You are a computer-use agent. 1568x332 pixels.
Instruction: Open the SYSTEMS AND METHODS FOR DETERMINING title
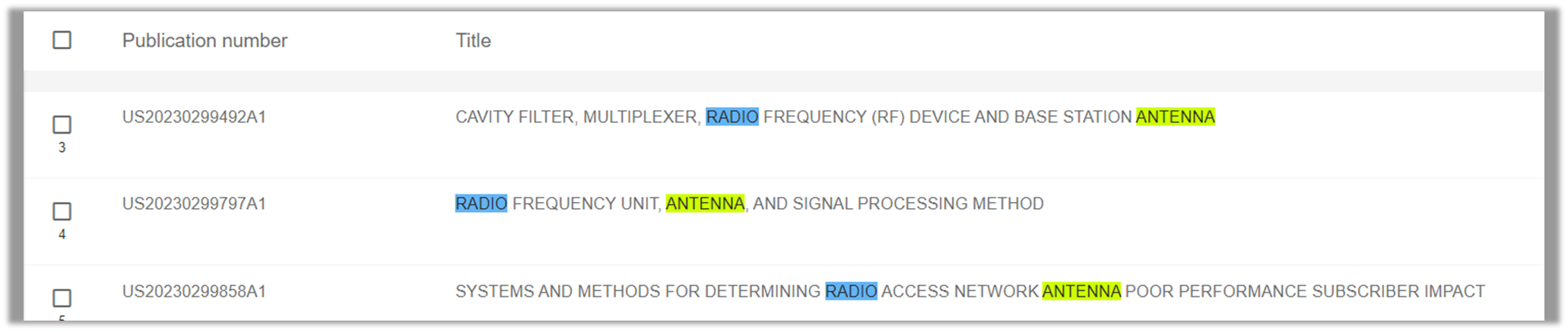coord(637,291)
